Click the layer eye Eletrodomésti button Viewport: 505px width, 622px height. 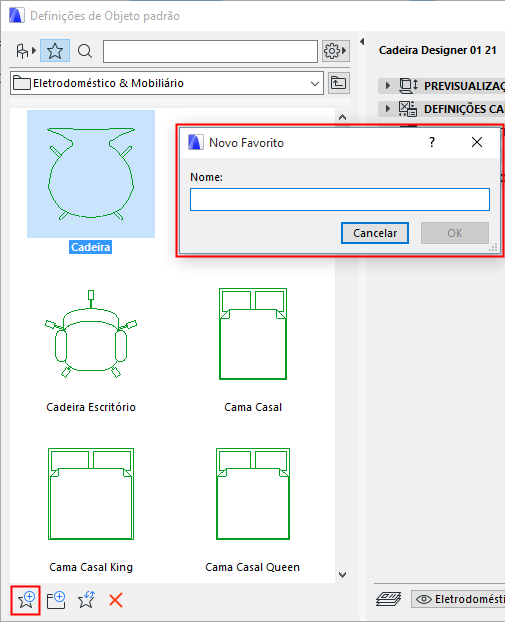click(x=458, y=599)
